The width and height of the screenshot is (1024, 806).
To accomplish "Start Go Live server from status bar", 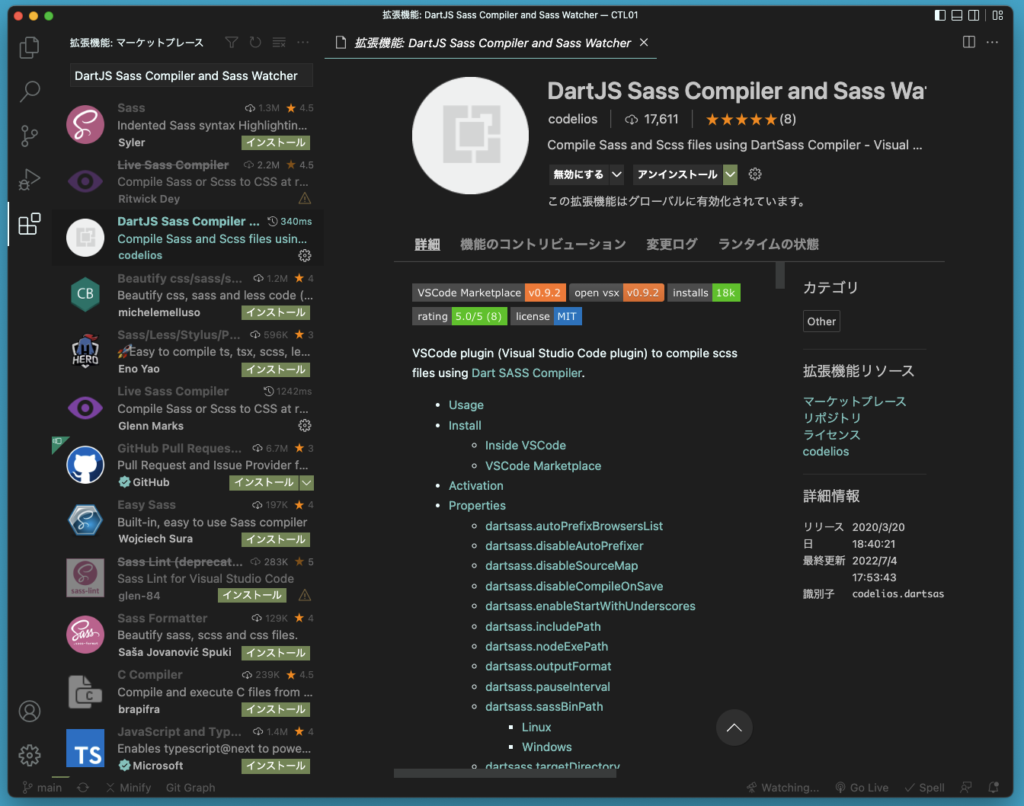I will pos(862,788).
